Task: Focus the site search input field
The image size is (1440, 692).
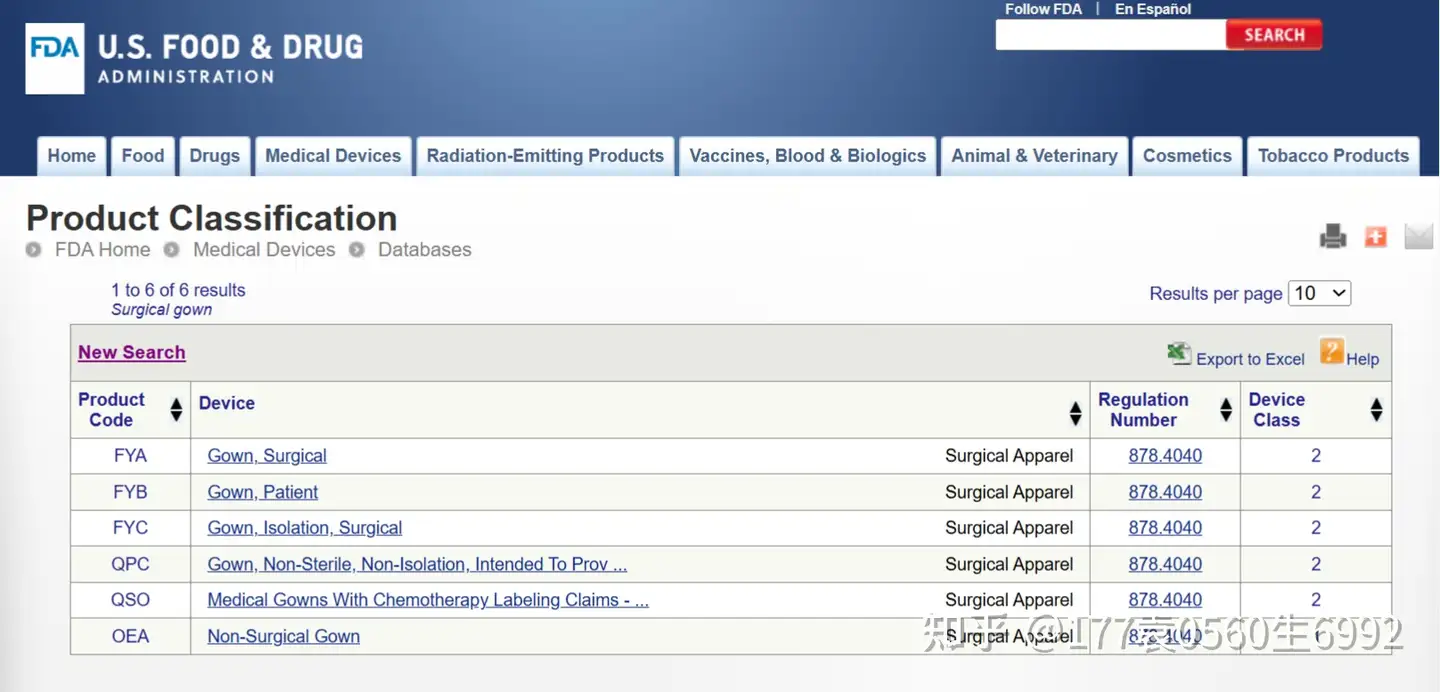Action: tap(1111, 35)
